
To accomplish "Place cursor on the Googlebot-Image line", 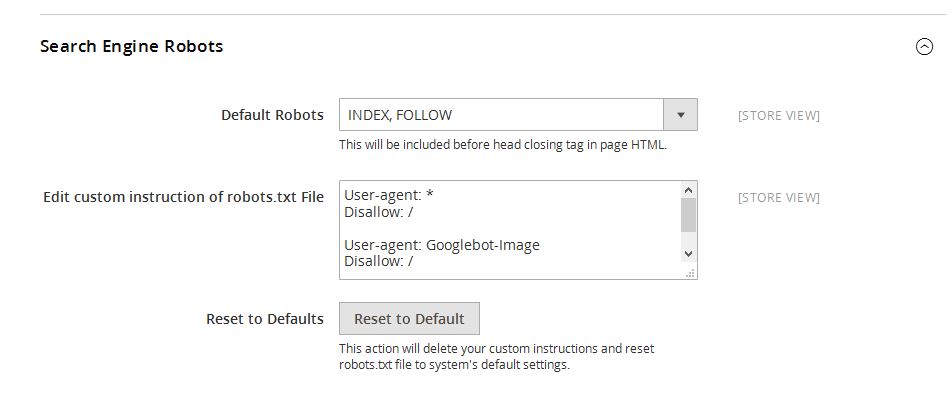I will (441, 245).
